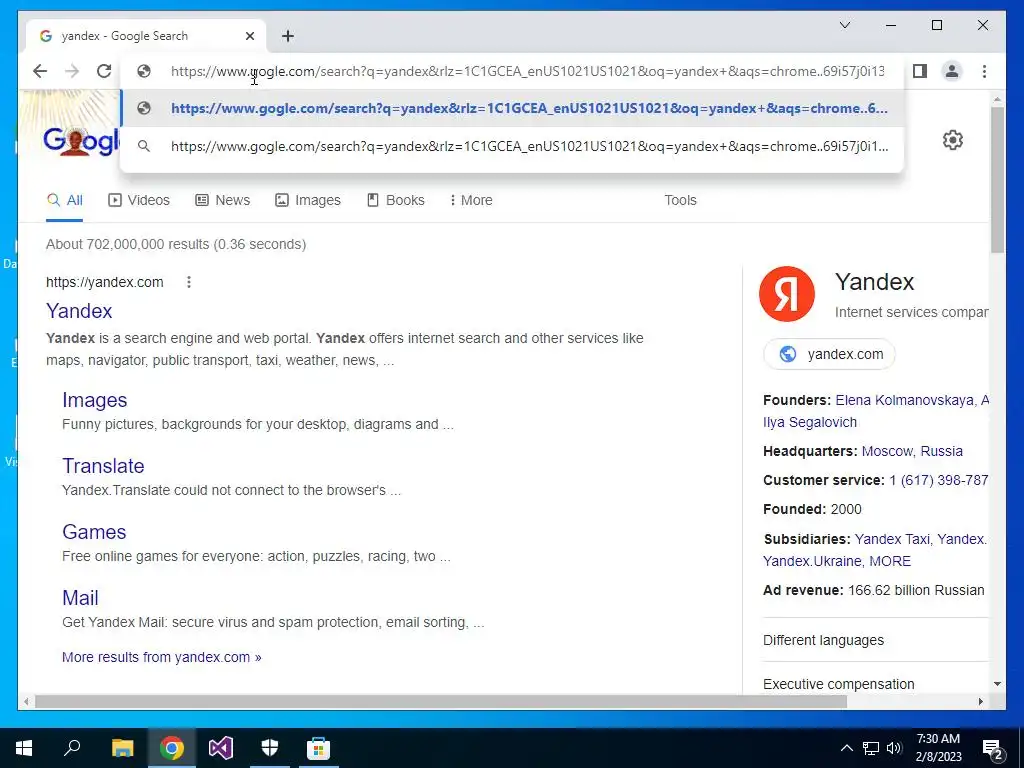
Task: Click the horizontal scrollbar thumb
Action: [441, 701]
